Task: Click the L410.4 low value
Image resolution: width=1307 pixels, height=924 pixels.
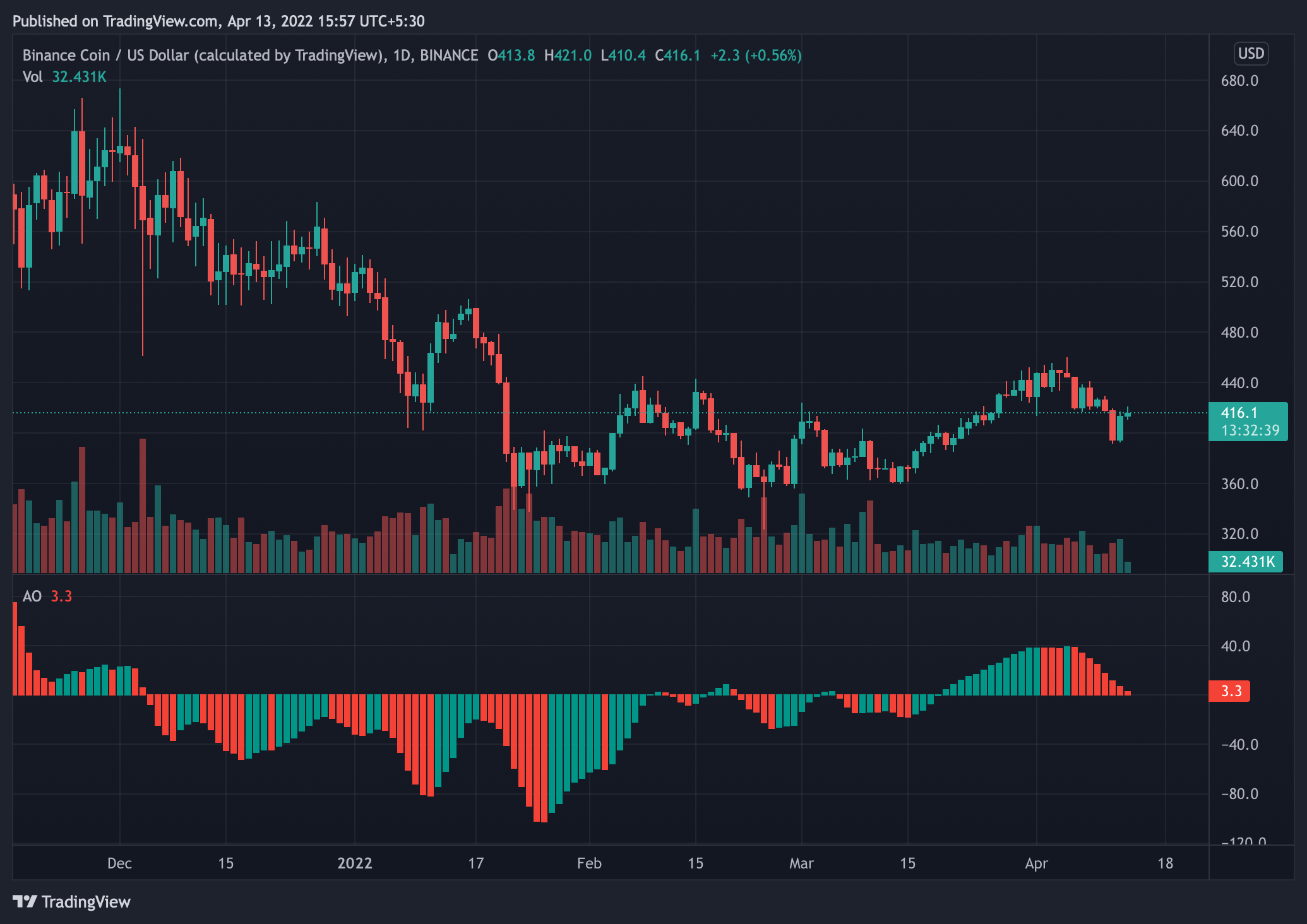Action: [623, 56]
